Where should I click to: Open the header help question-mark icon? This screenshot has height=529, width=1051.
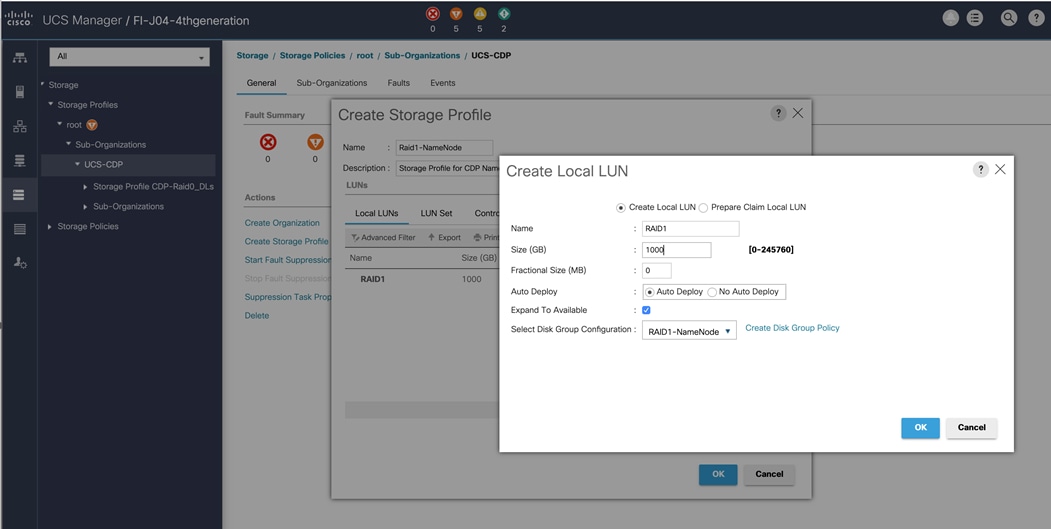(1036, 19)
